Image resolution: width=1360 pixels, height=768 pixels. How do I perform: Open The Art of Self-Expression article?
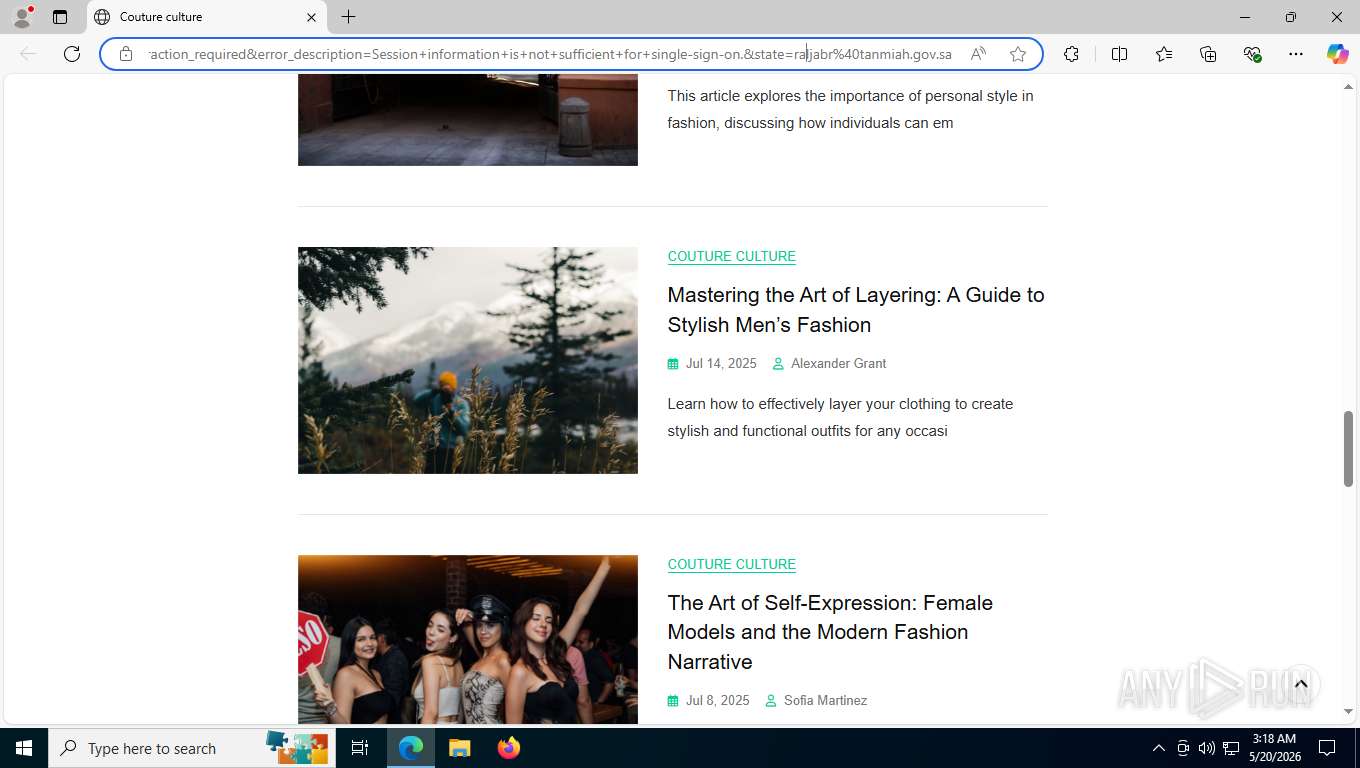pos(830,632)
